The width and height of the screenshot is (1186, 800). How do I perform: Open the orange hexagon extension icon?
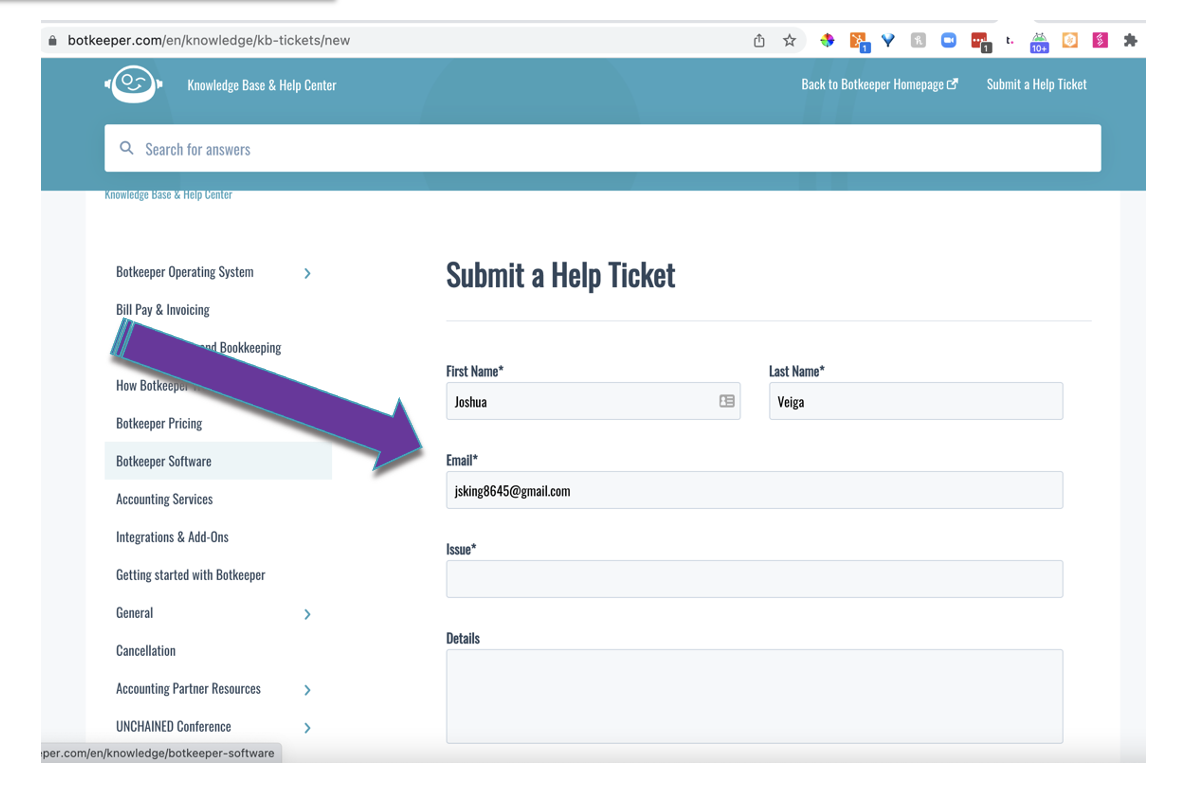tap(1070, 41)
